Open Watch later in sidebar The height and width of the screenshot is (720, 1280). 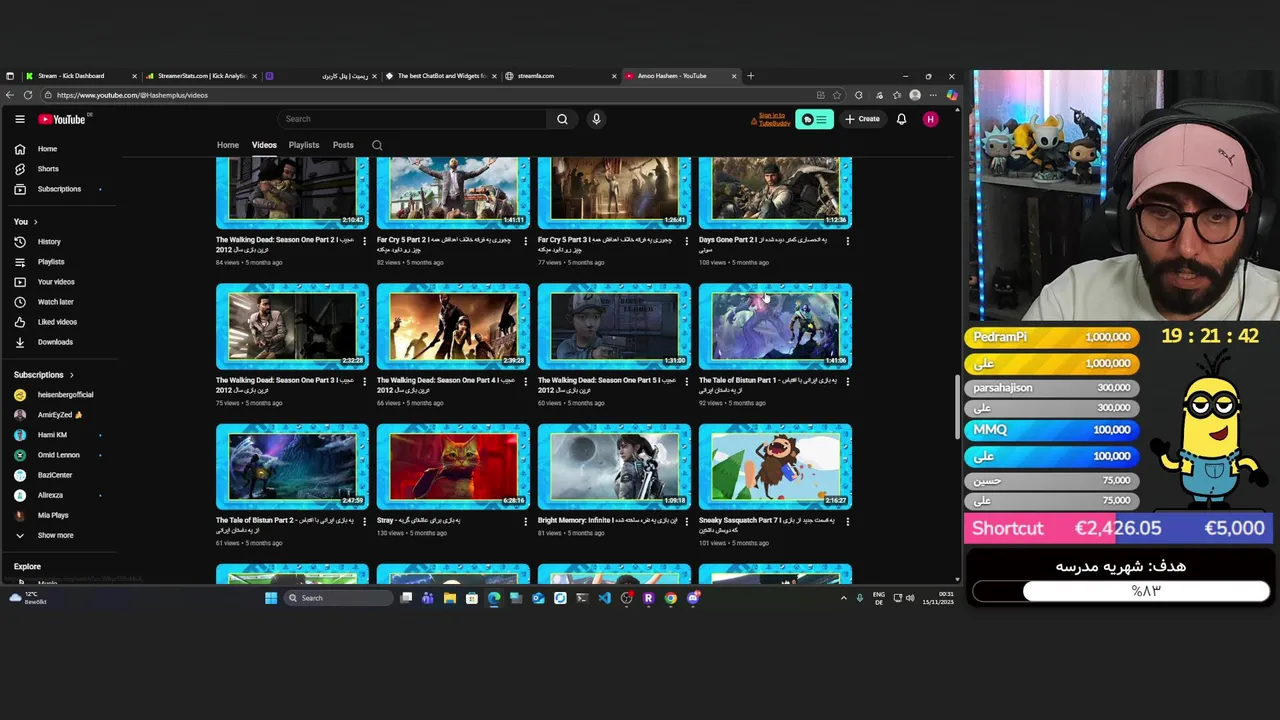pos(55,302)
